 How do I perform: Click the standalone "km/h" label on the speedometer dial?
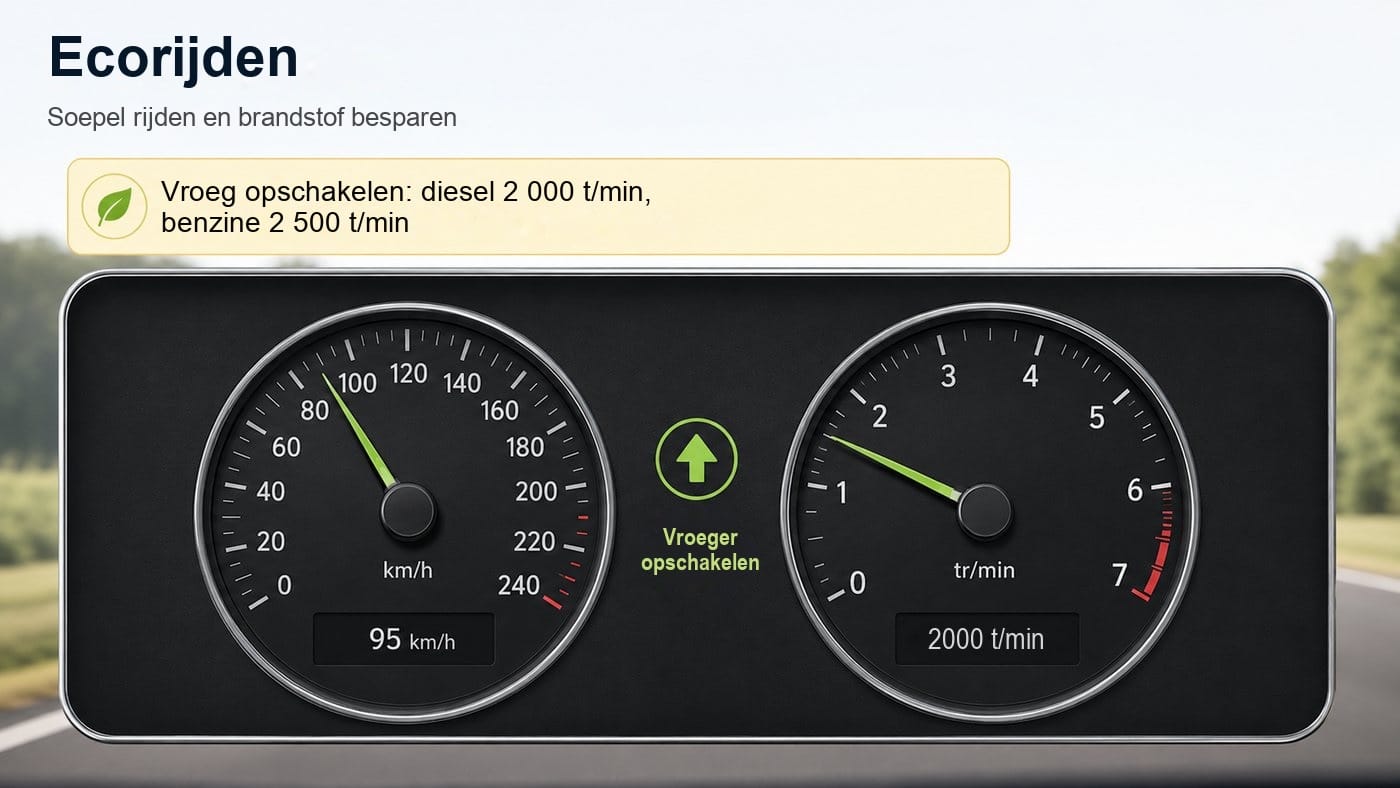[408, 571]
